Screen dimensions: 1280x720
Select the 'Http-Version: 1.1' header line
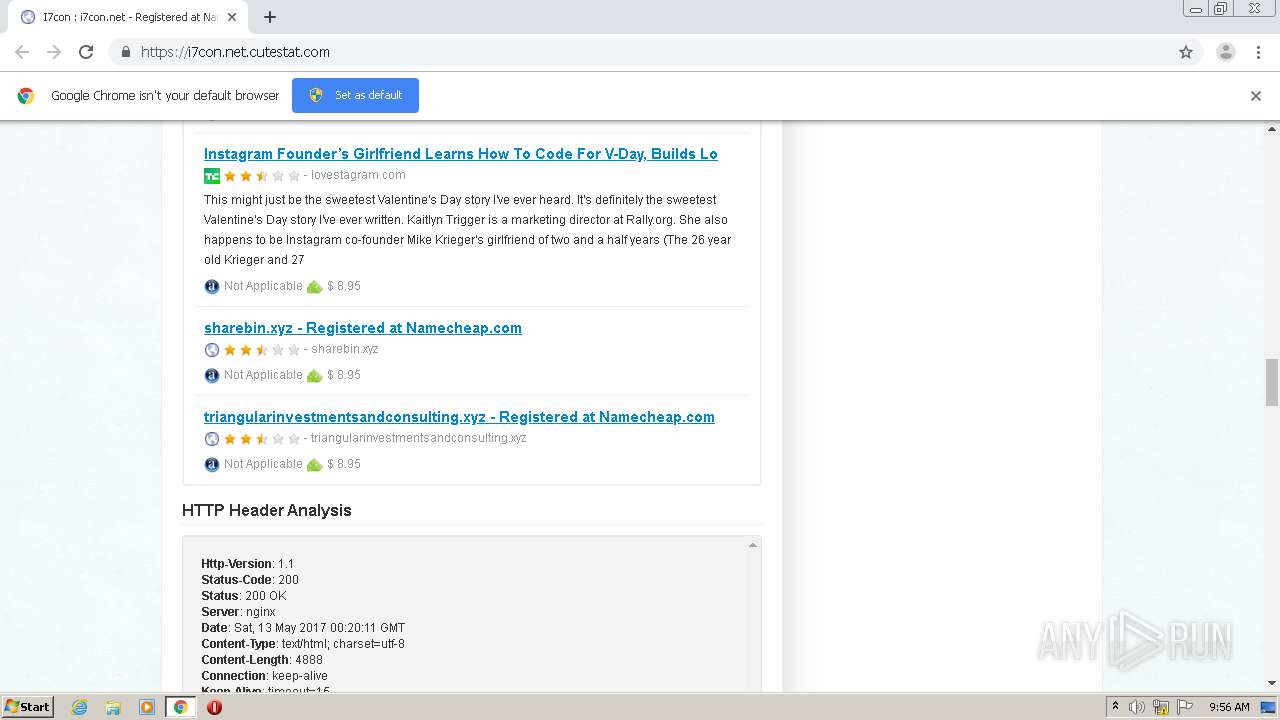pyautogui.click(x=248, y=564)
